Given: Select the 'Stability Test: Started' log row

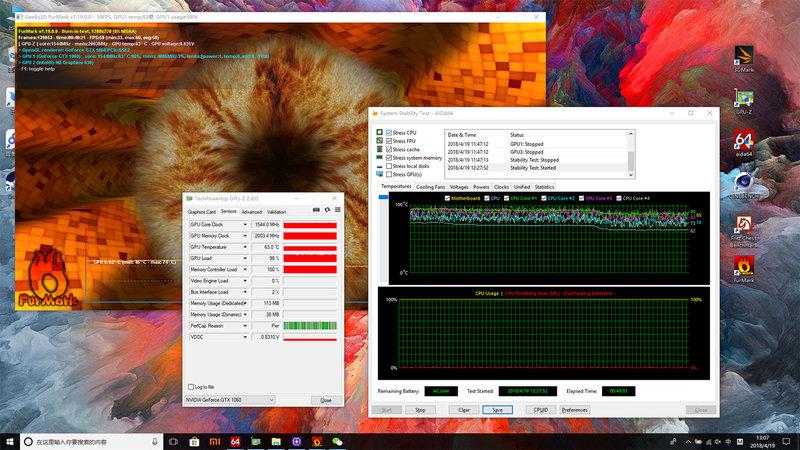Looking at the screenshot, I should click(537, 168).
